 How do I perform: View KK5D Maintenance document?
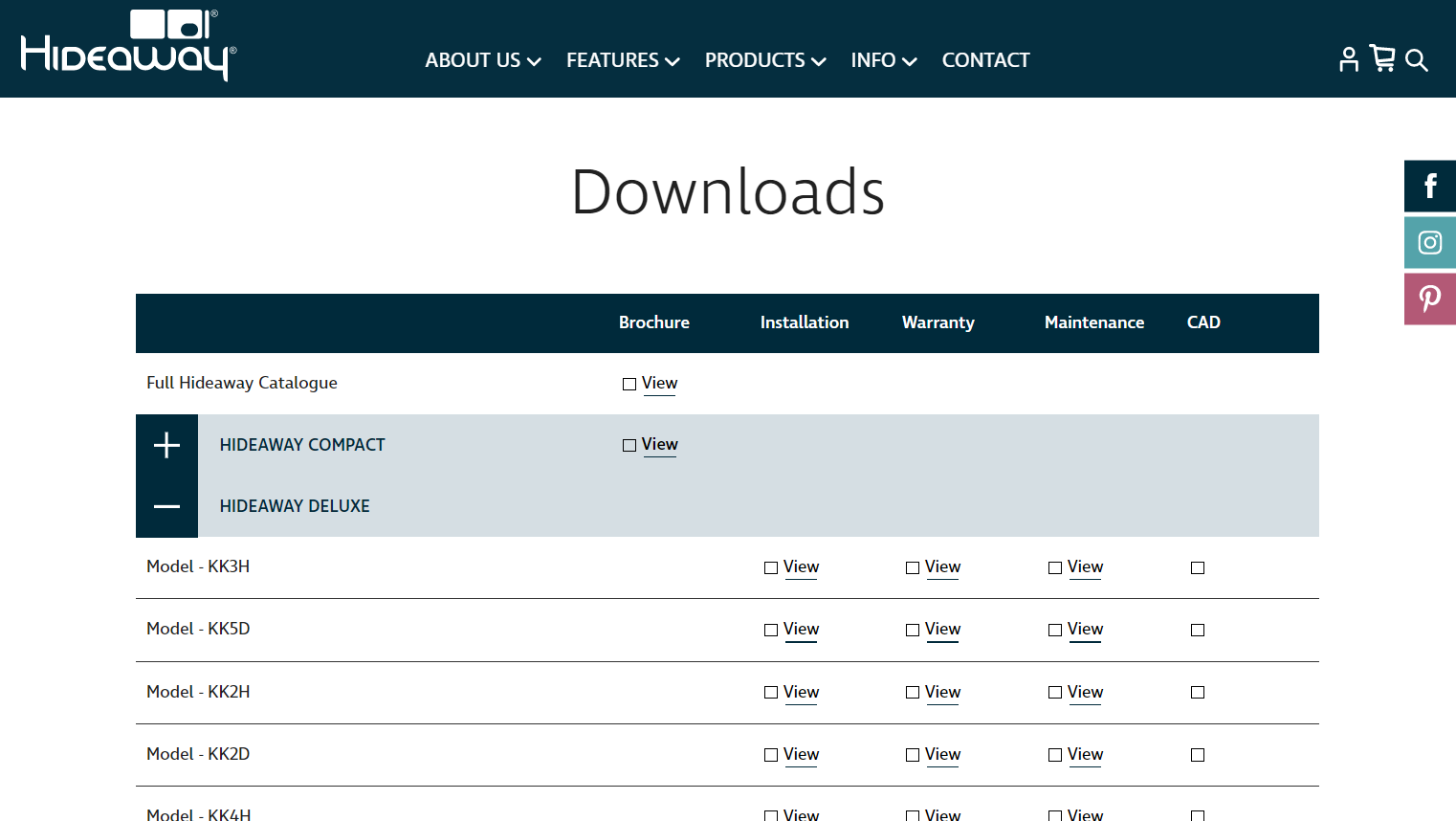point(1076,630)
